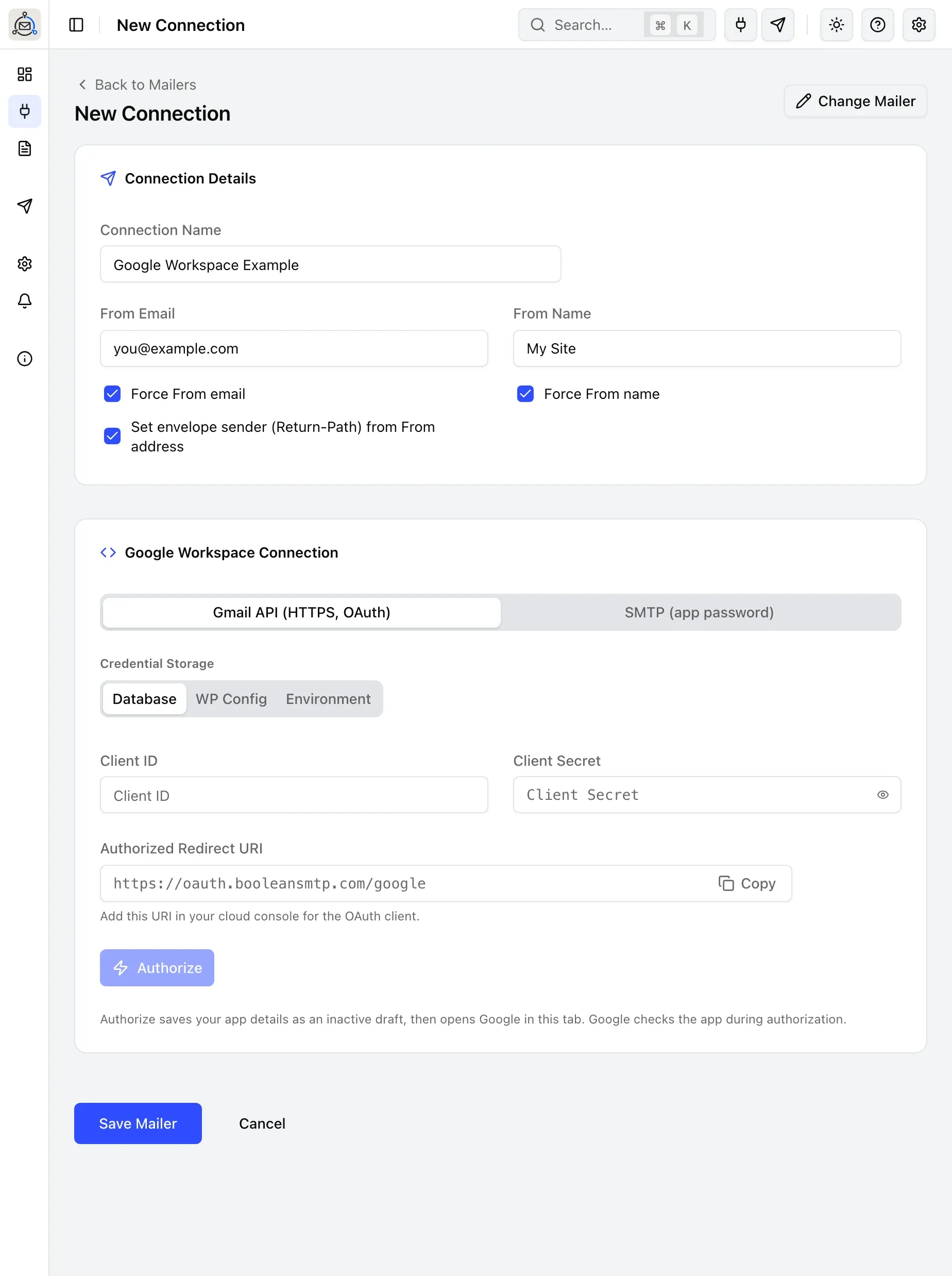
Task: Click the From Email input field
Action: point(294,349)
